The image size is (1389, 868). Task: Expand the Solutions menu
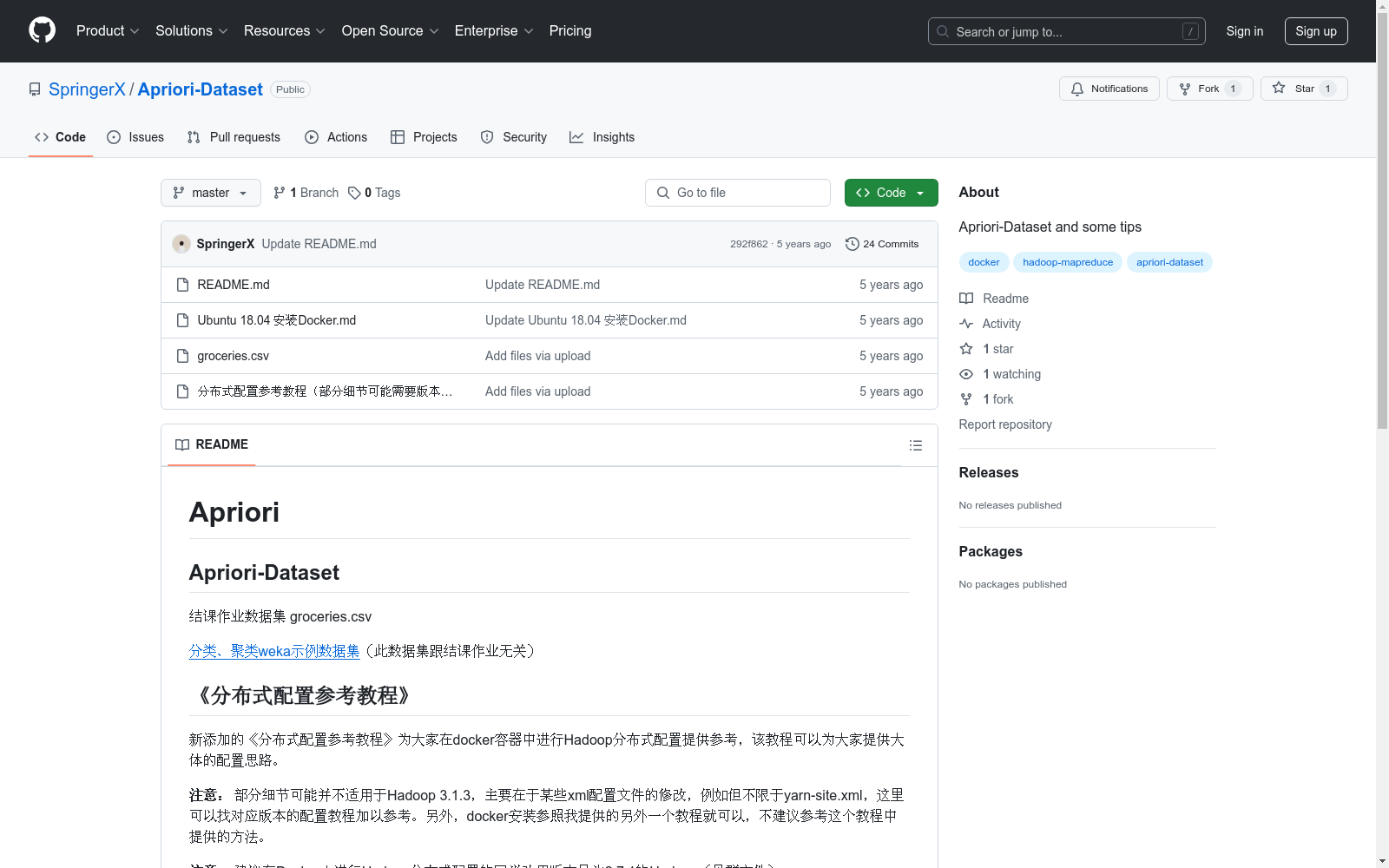pyautogui.click(x=192, y=30)
